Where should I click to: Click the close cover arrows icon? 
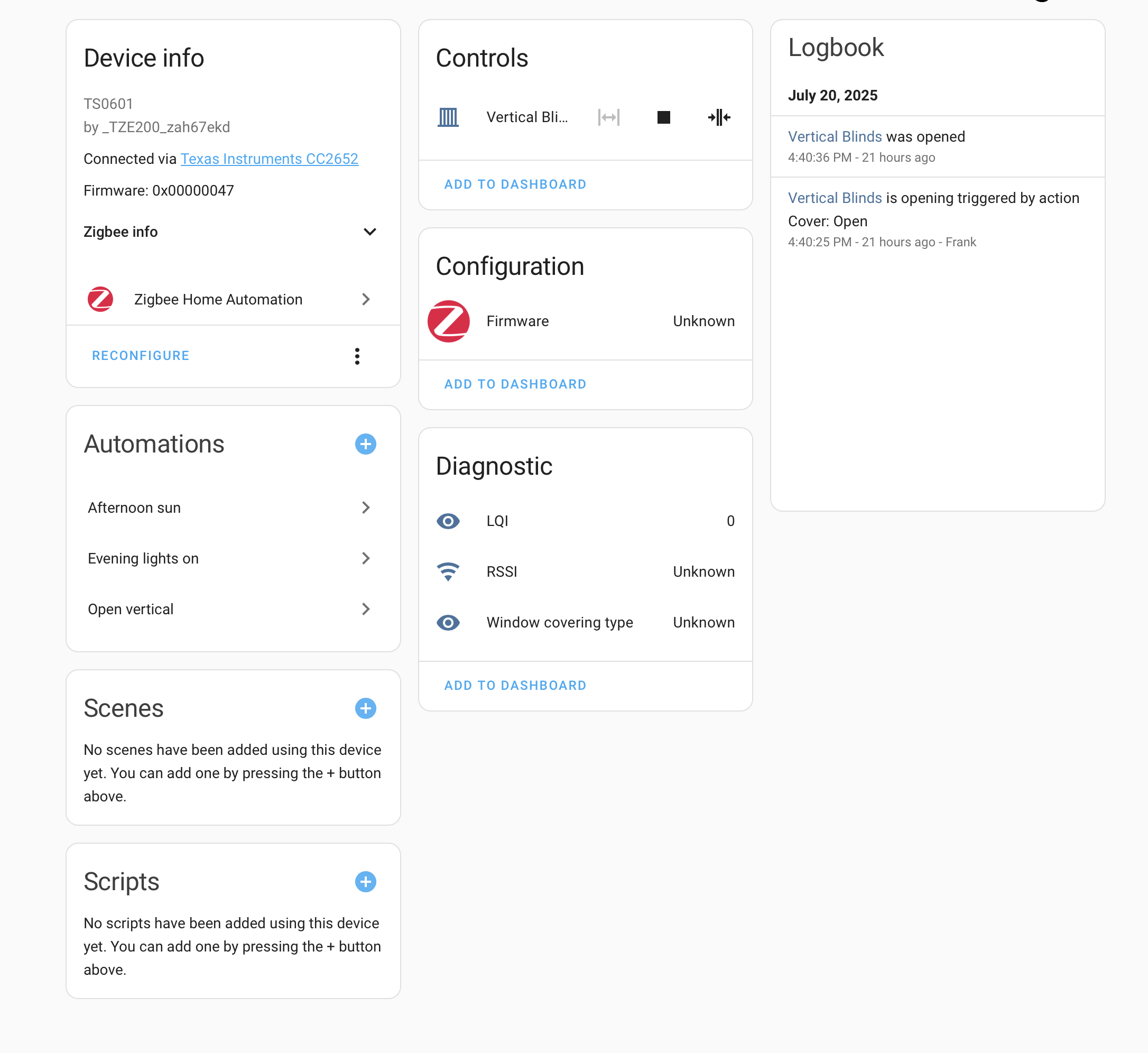(718, 117)
